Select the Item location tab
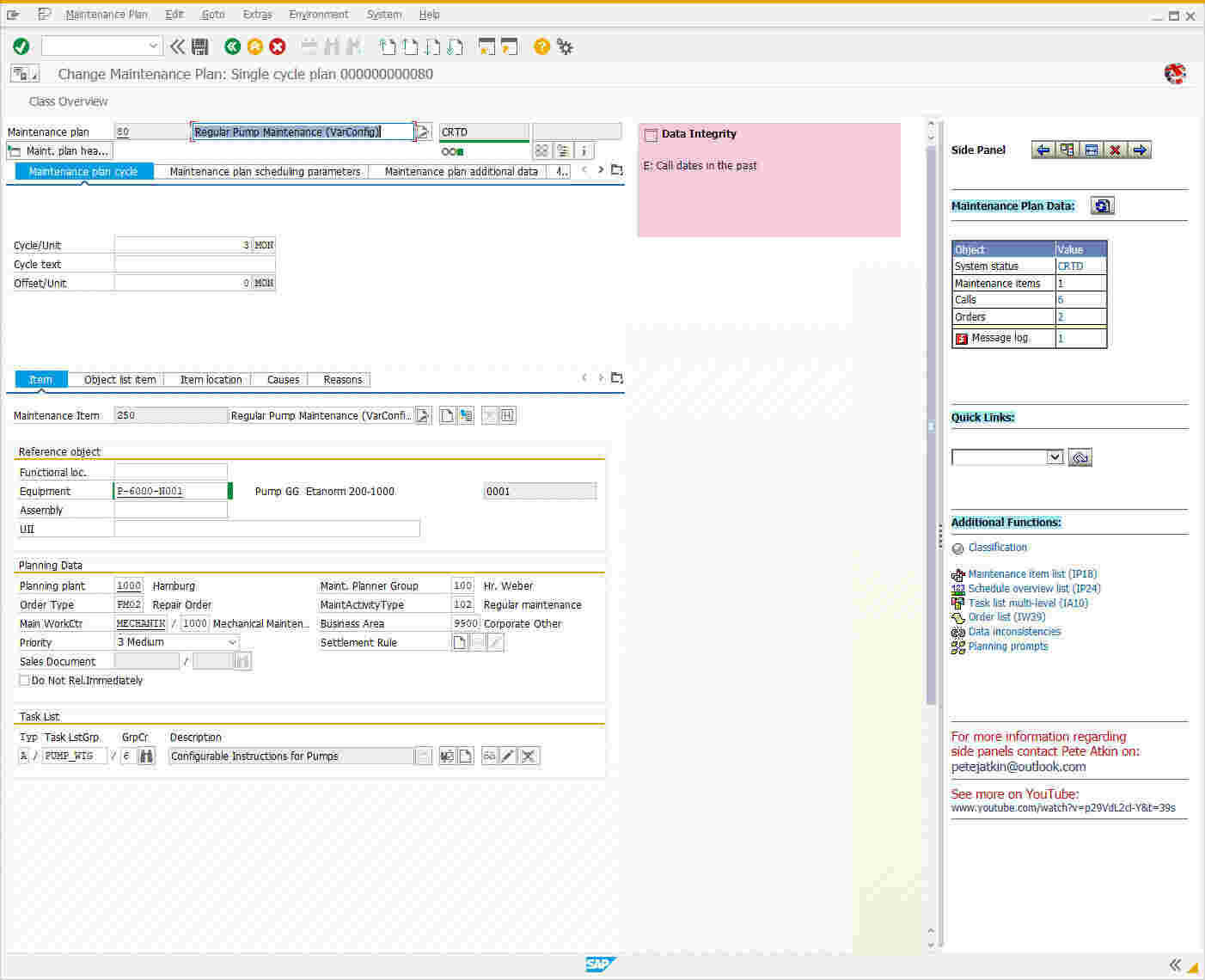Viewport: 1205px width, 980px height. 211,380
